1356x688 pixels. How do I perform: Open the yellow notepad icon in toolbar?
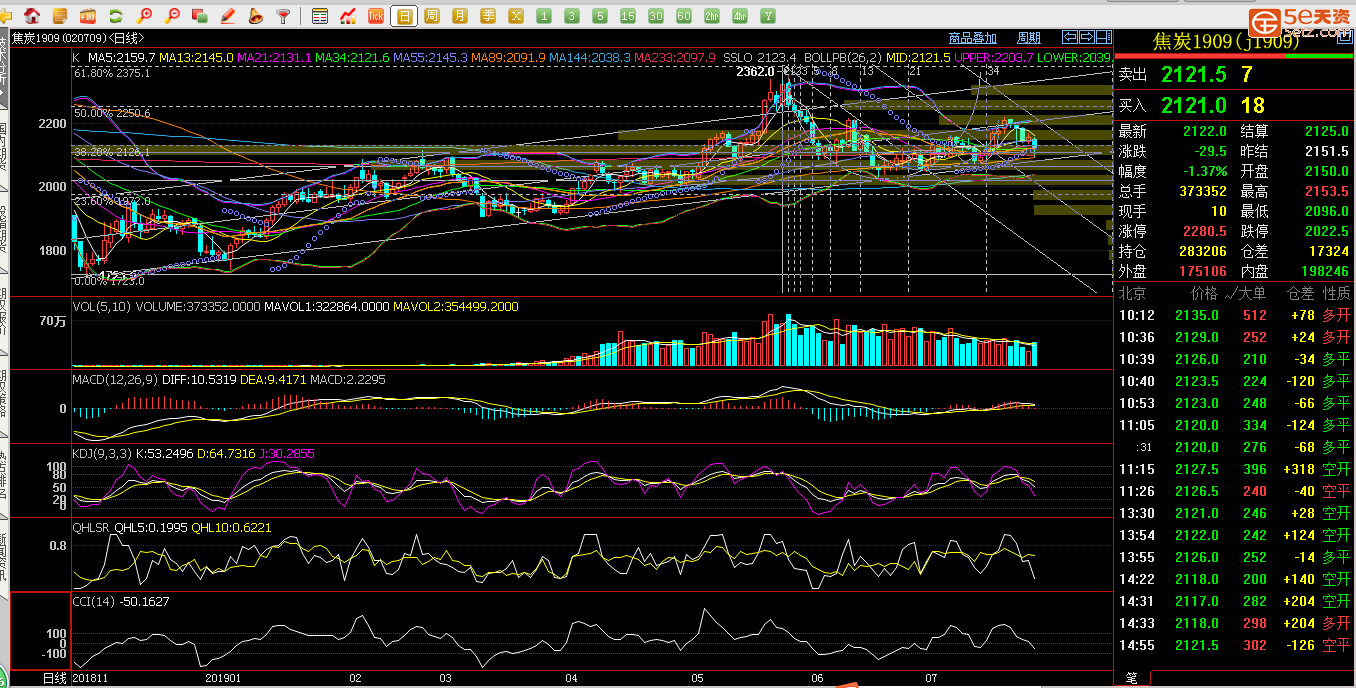point(61,16)
